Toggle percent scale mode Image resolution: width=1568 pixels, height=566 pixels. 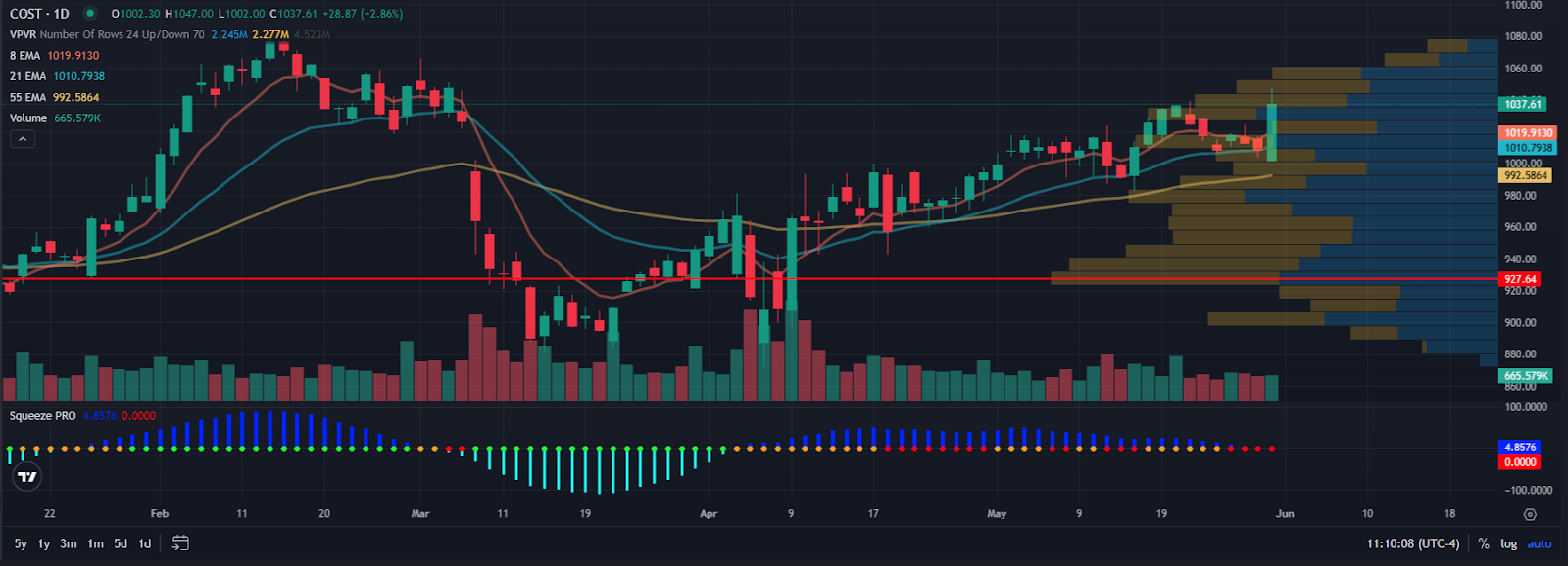point(1484,543)
